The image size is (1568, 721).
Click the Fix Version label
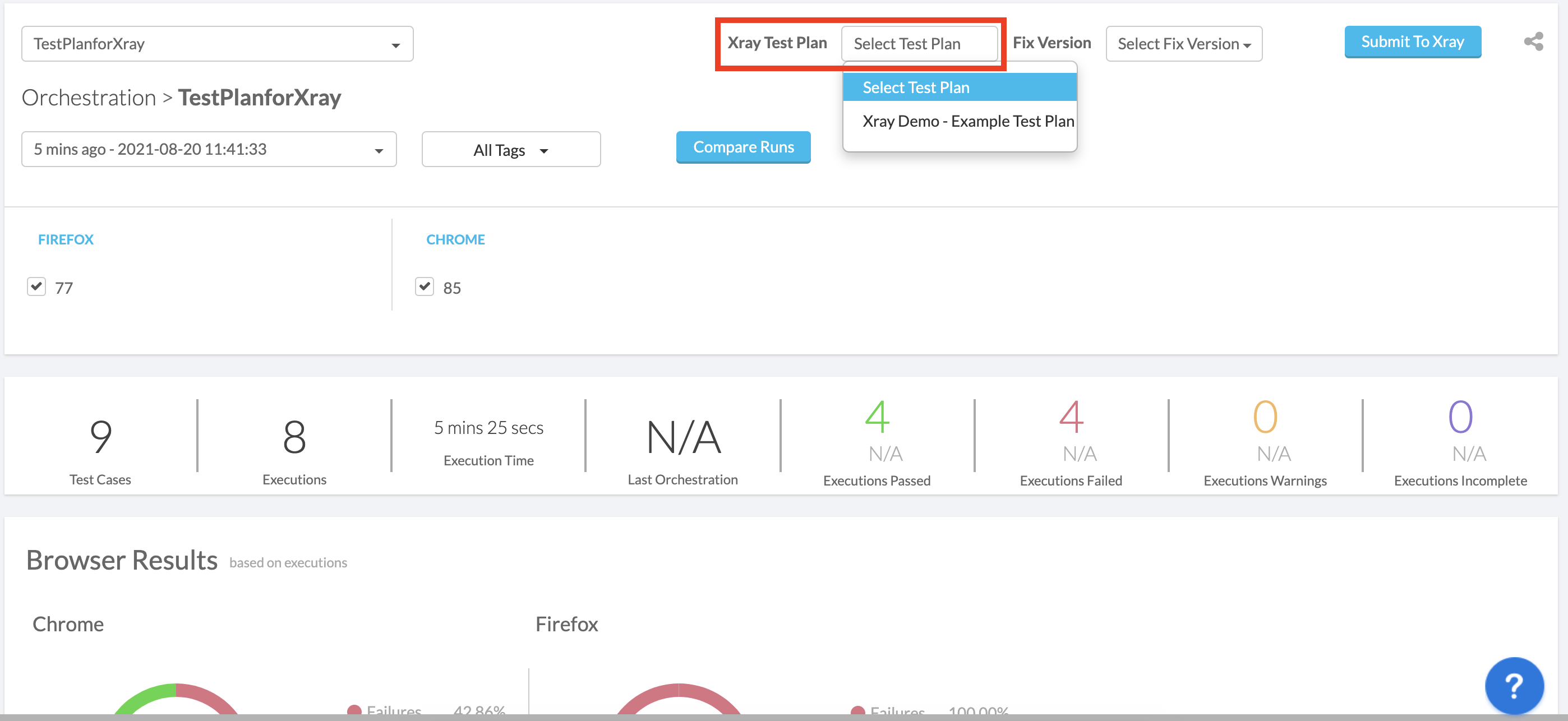click(x=1051, y=43)
